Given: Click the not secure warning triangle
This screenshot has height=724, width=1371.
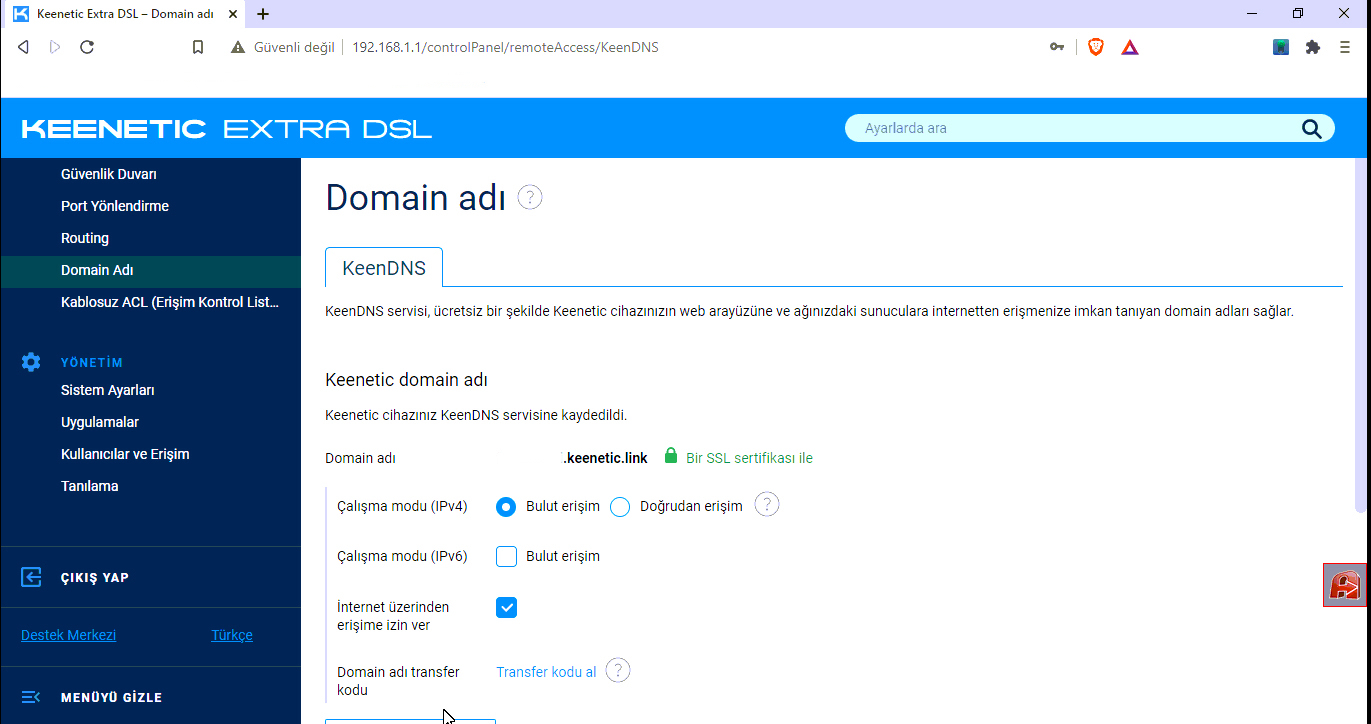Looking at the screenshot, I should coord(237,47).
